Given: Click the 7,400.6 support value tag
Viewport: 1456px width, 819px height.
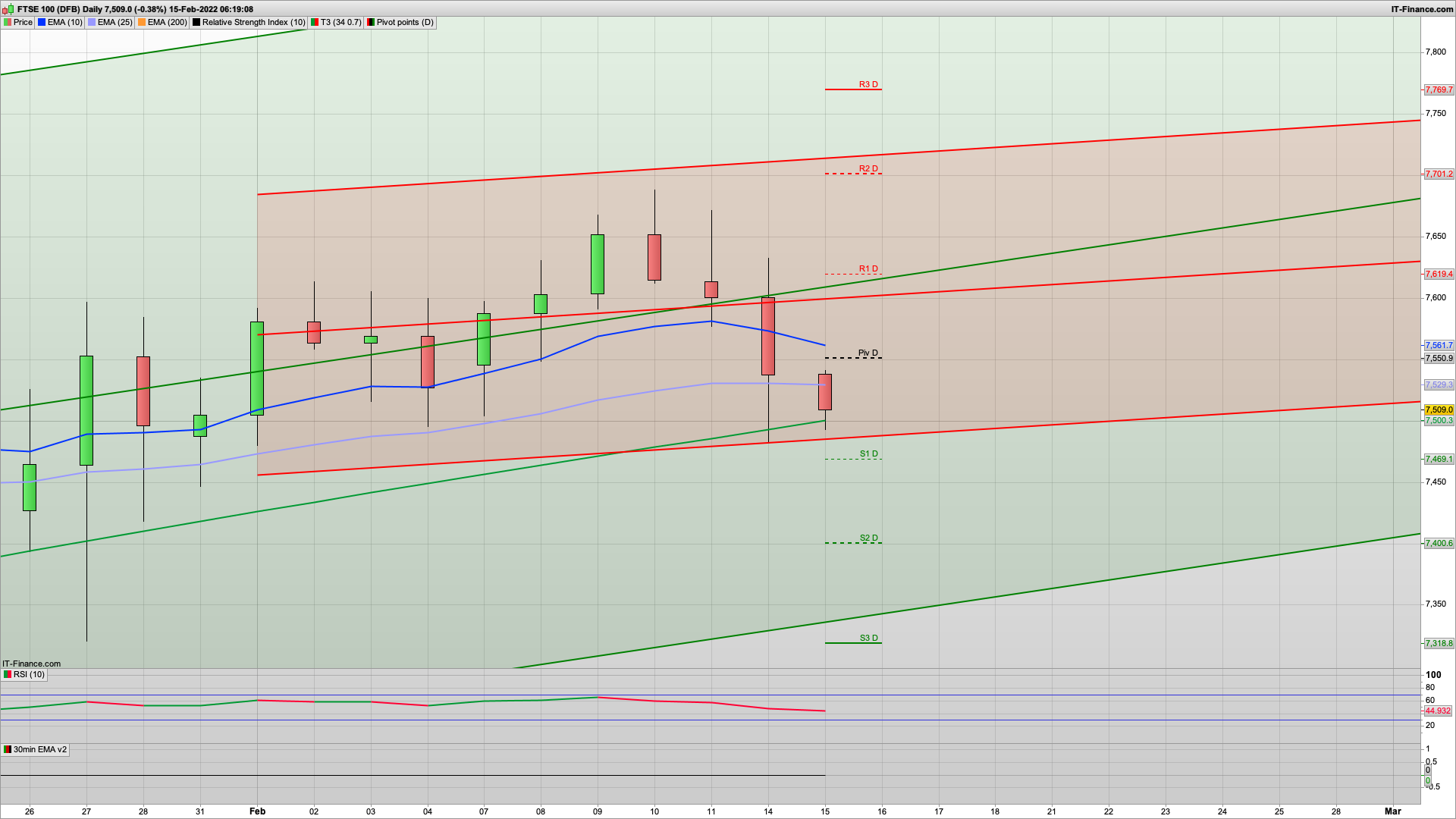Looking at the screenshot, I should point(1439,543).
